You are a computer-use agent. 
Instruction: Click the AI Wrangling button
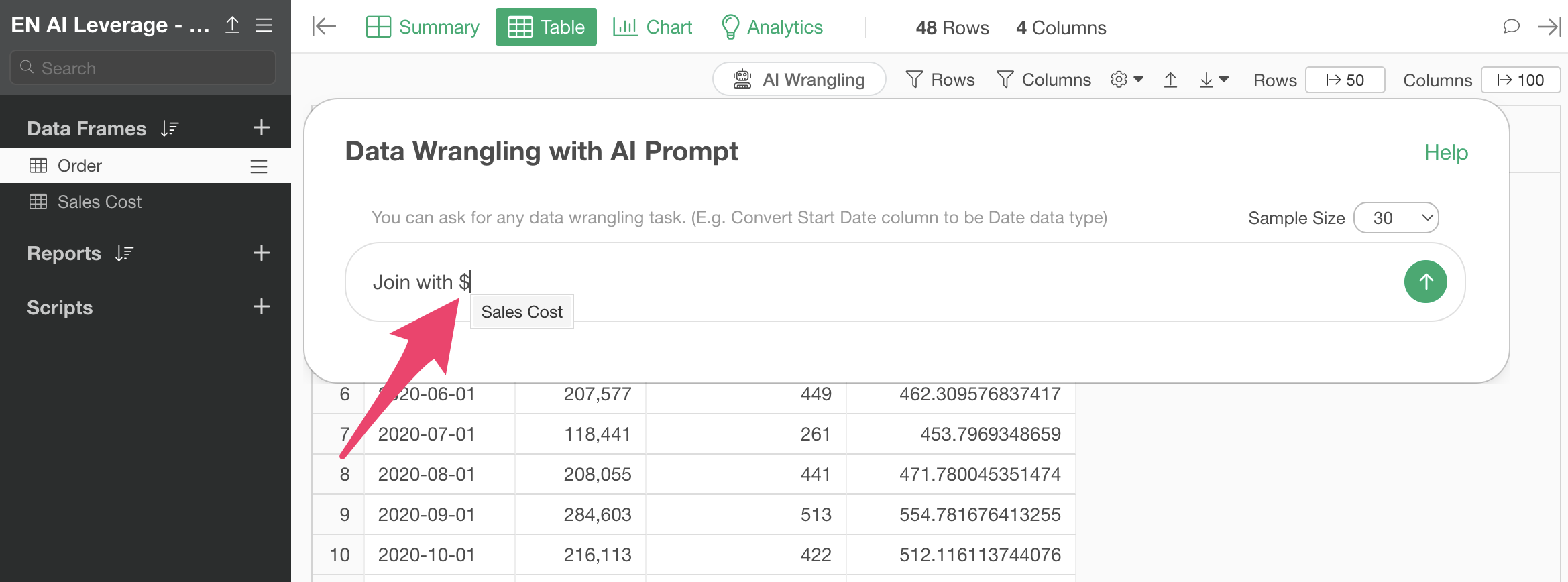pyautogui.click(x=799, y=79)
